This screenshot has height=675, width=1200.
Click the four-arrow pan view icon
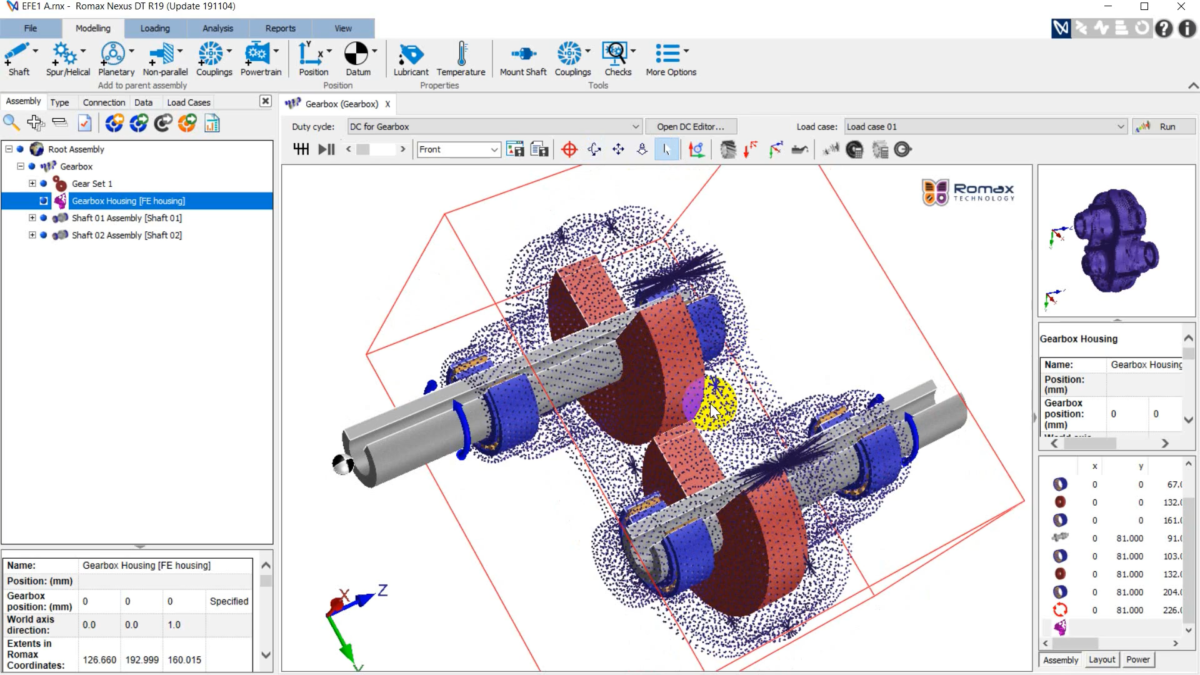click(618, 149)
